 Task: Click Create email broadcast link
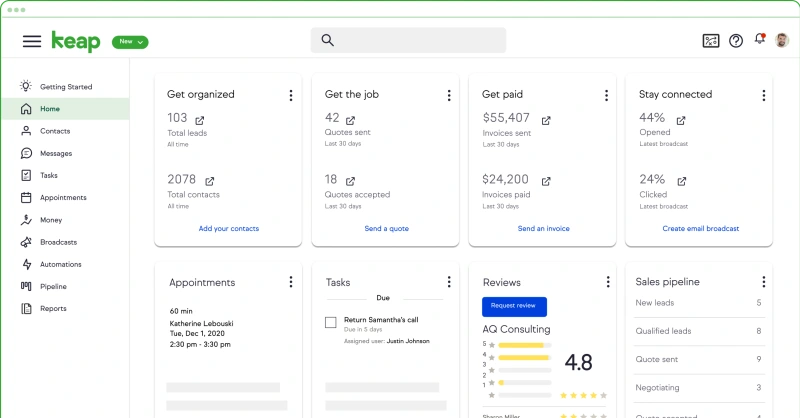coord(700,229)
